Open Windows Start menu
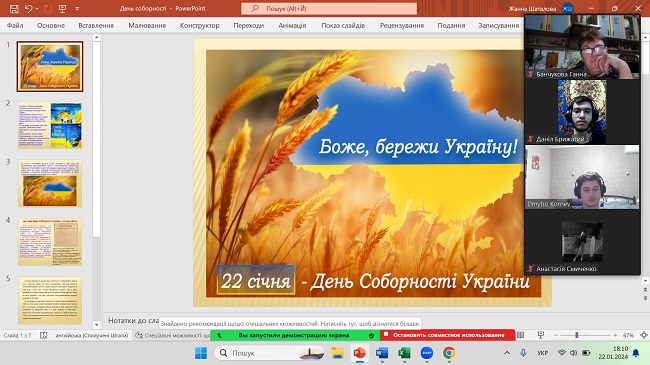Viewport: 650px width, 365px height. [201, 353]
